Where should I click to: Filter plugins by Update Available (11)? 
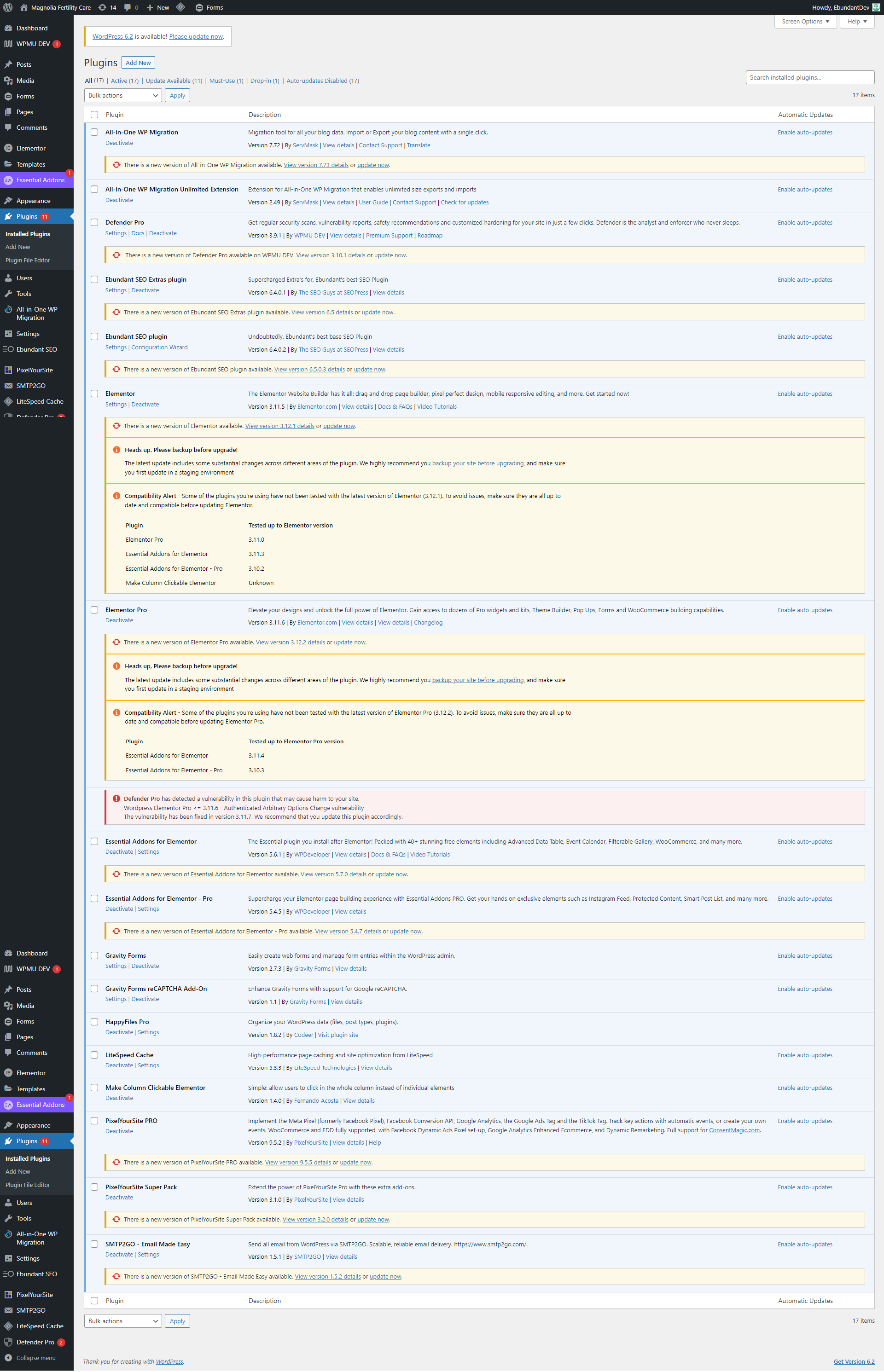tap(174, 81)
